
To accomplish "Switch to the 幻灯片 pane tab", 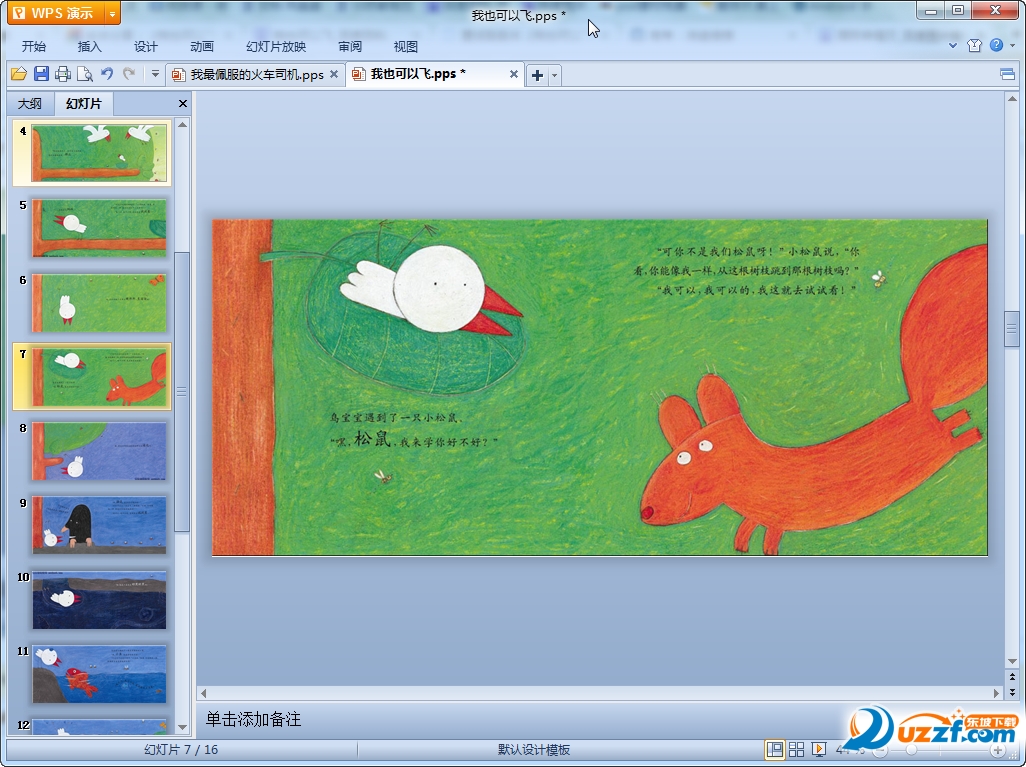I will [x=84, y=103].
